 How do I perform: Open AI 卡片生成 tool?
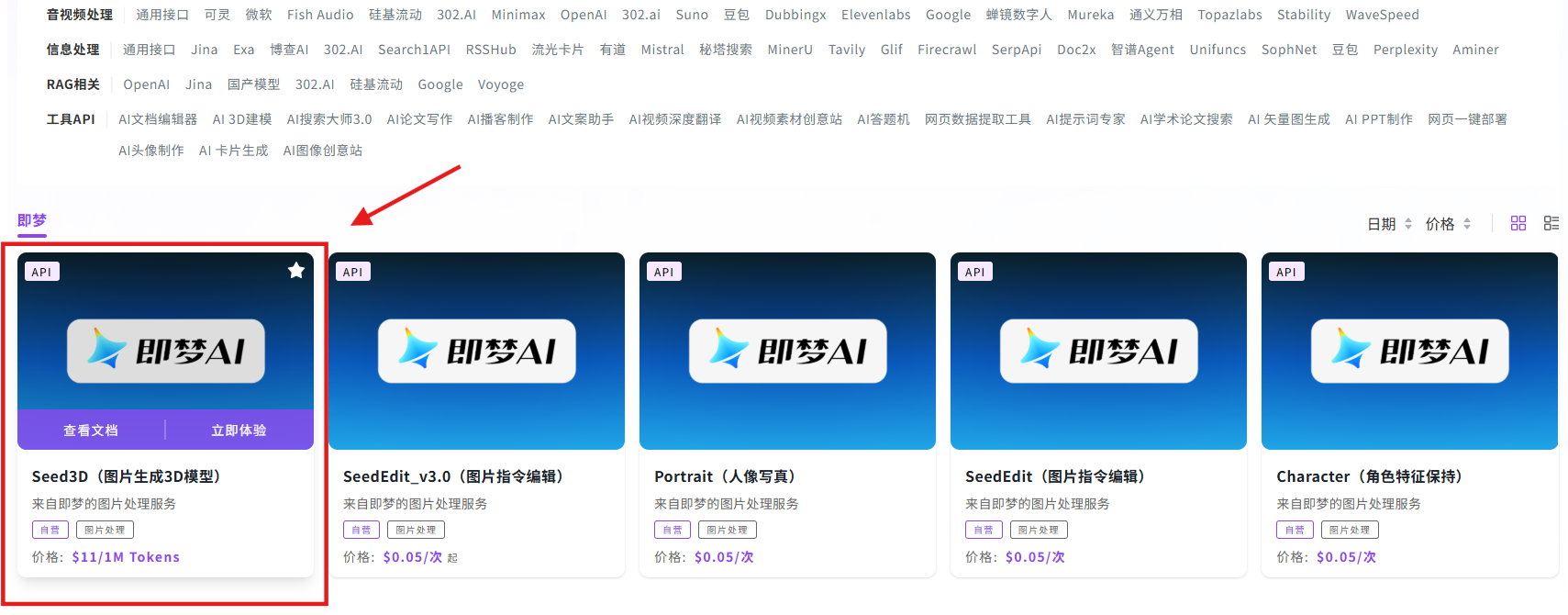pyautogui.click(x=233, y=151)
